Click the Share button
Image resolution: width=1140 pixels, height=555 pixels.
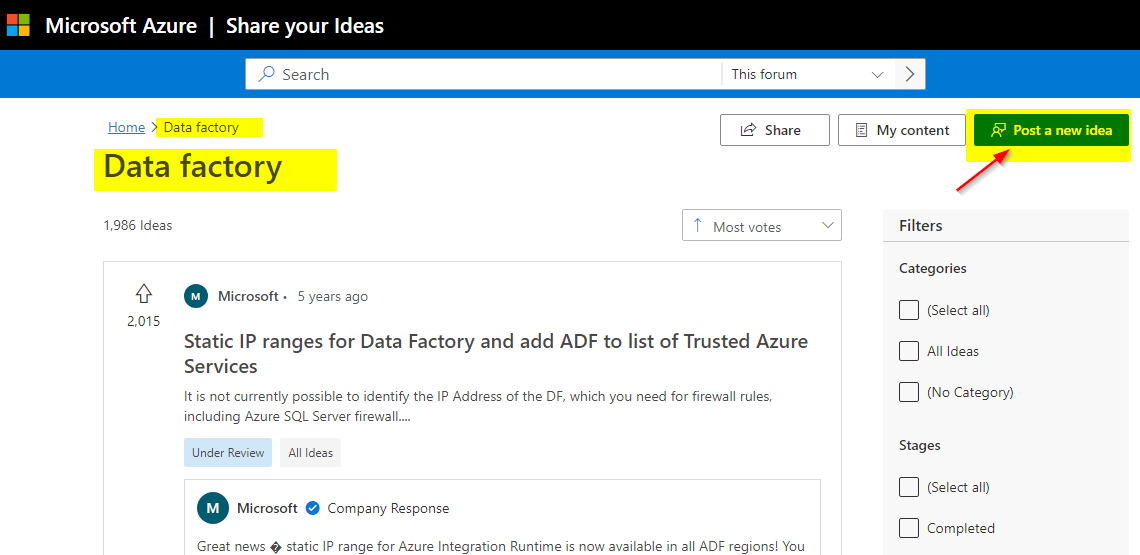(x=774, y=130)
